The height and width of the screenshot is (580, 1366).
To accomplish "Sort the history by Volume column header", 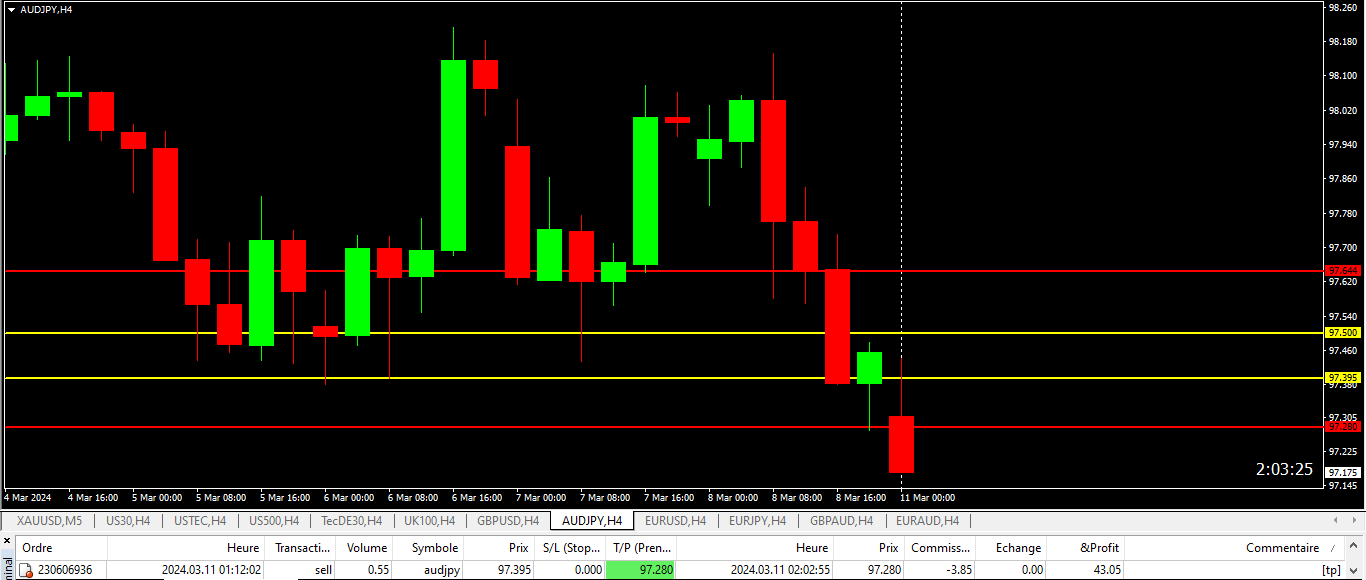I will click(x=366, y=548).
